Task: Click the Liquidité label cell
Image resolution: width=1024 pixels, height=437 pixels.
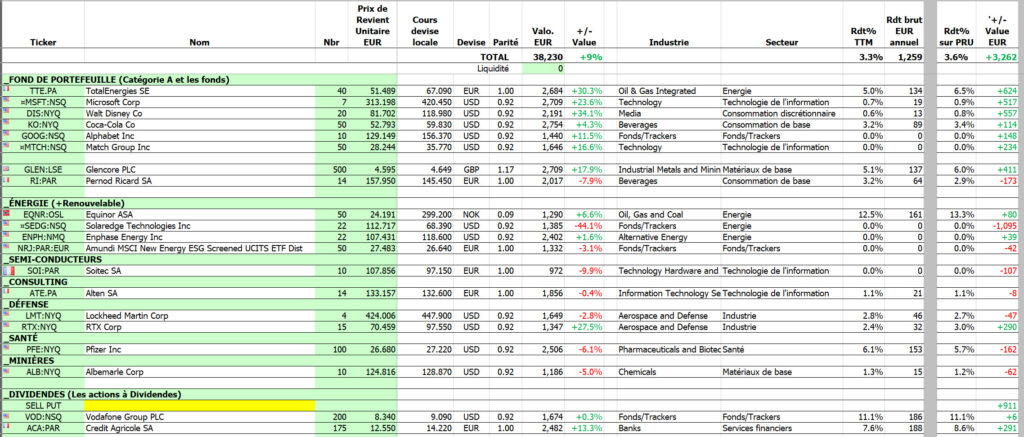Action: 492,69
